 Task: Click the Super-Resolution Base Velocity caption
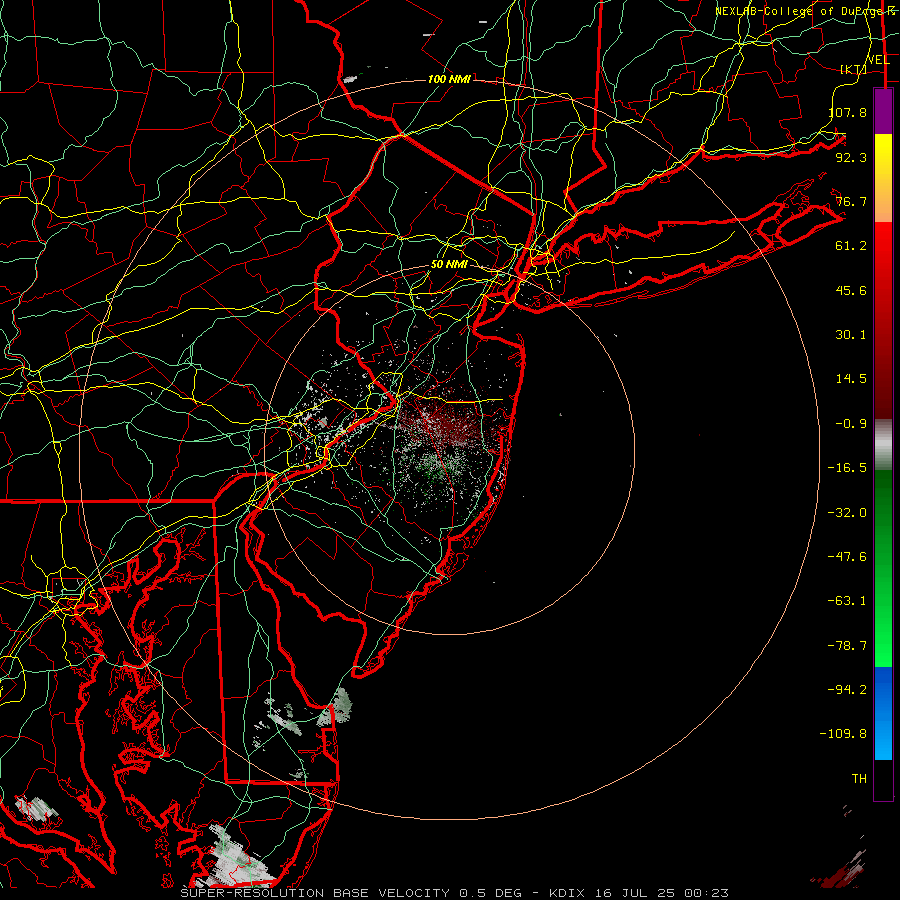(455, 893)
